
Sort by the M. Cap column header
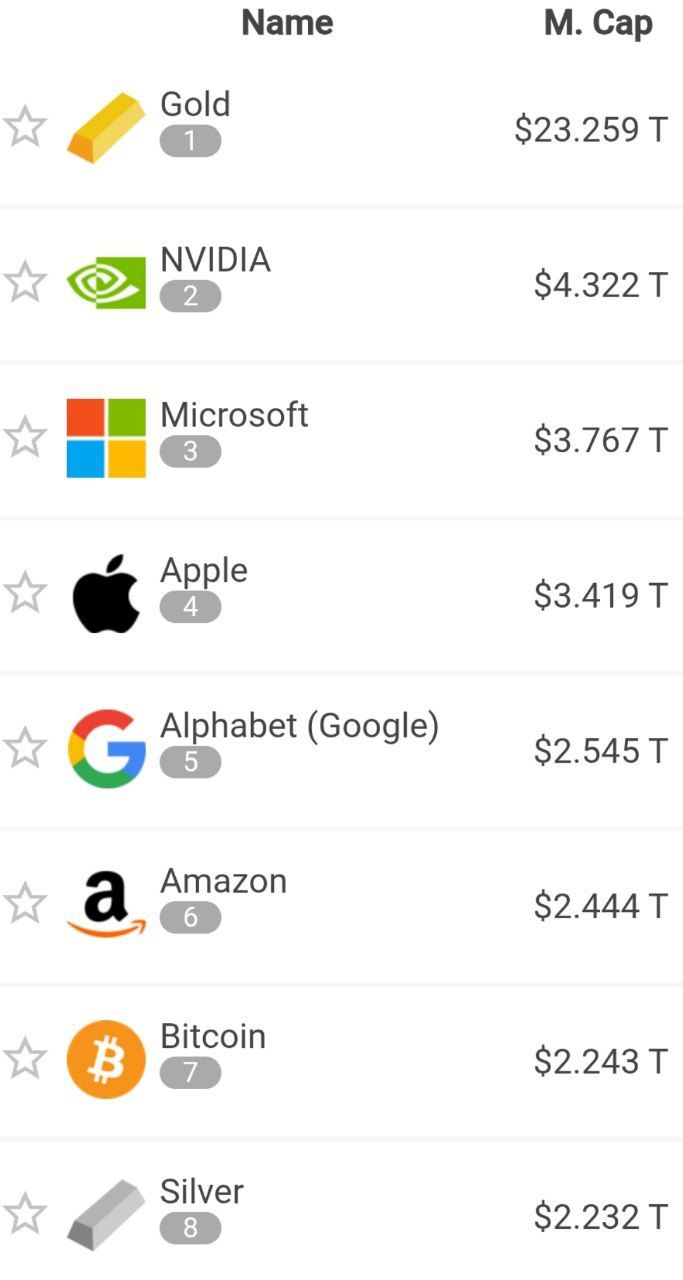click(598, 23)
